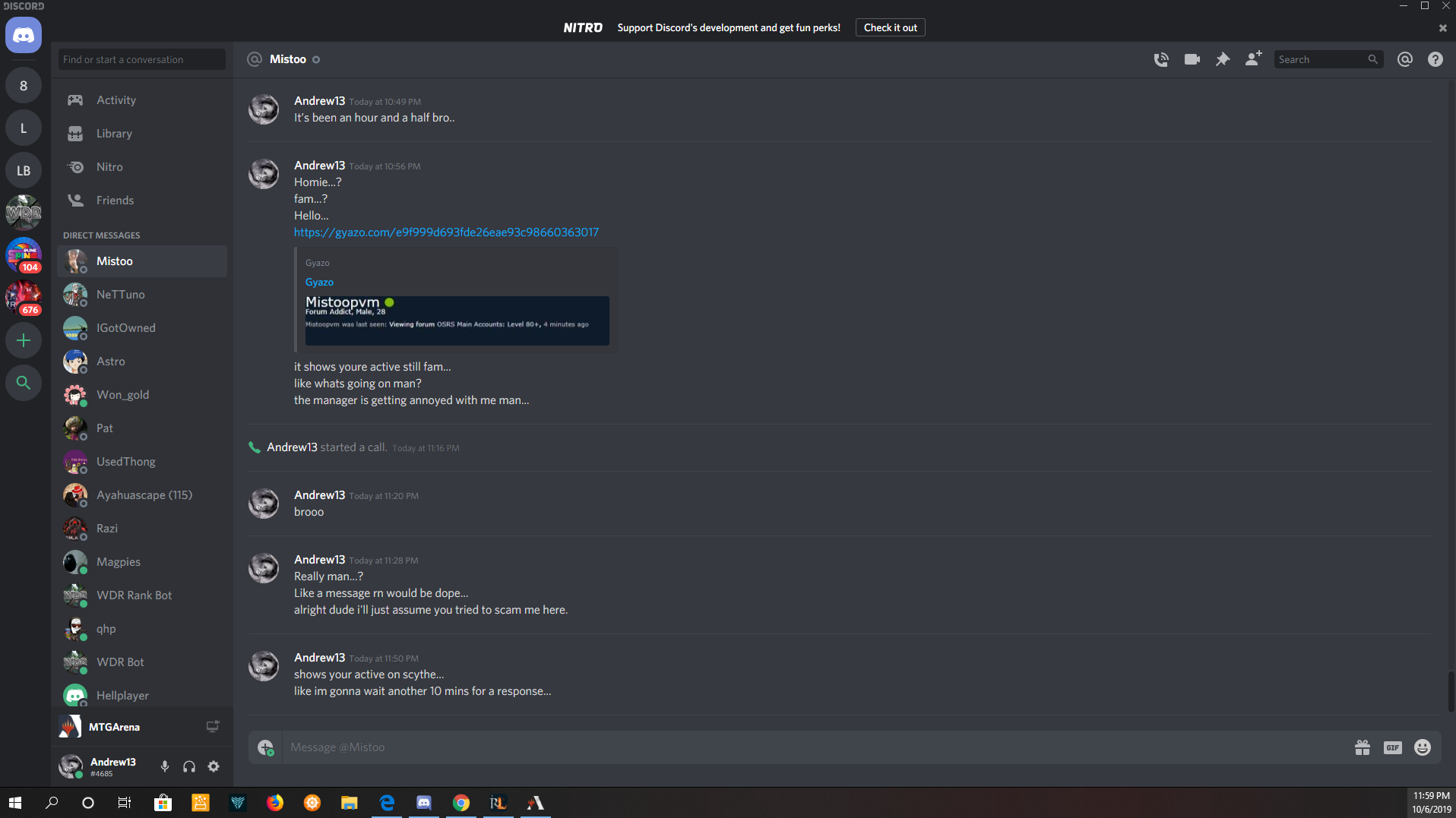Screen dimensions: 1456x818
Task: Start a voice call with Mistoo
Action: [x=1161, y=59]
